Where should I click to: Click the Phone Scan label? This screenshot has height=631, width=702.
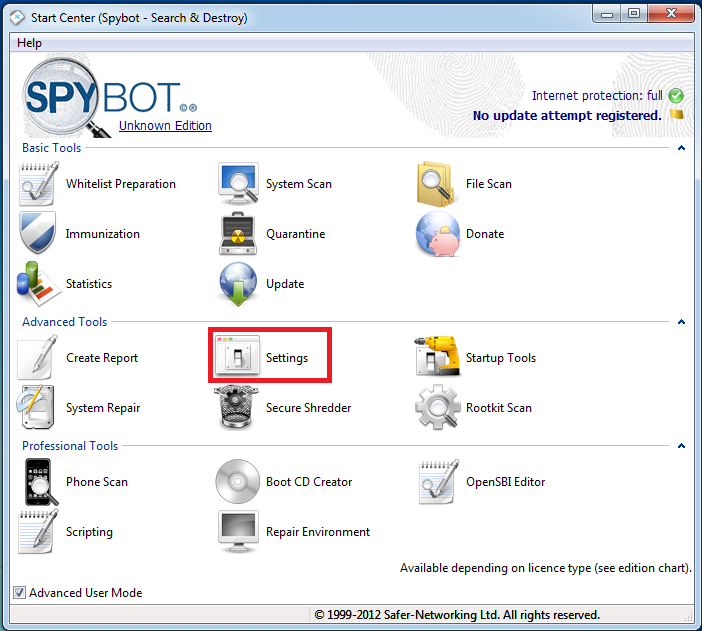pyautogui.click(x=97, y=482)
